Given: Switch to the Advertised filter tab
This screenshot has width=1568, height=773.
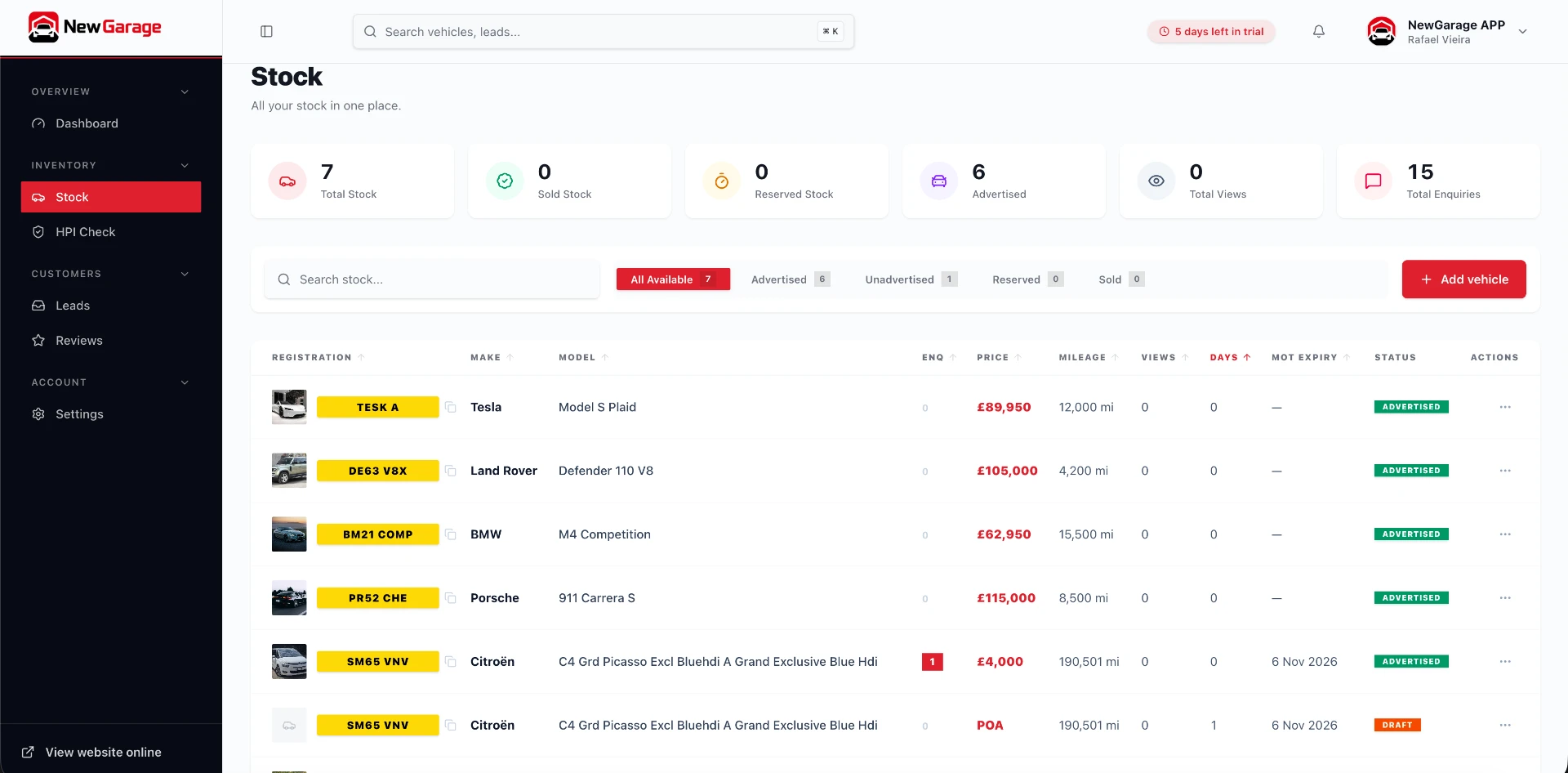Looking at the screenshot, I should click(x=790, y=279).
